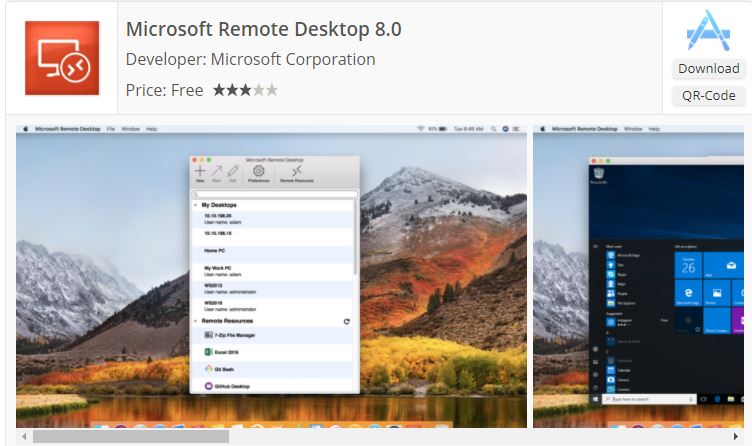The image size is (752, 446).
Task: Click the horizontal scrollbar thumb below screenshots
Action: [130, 437]
